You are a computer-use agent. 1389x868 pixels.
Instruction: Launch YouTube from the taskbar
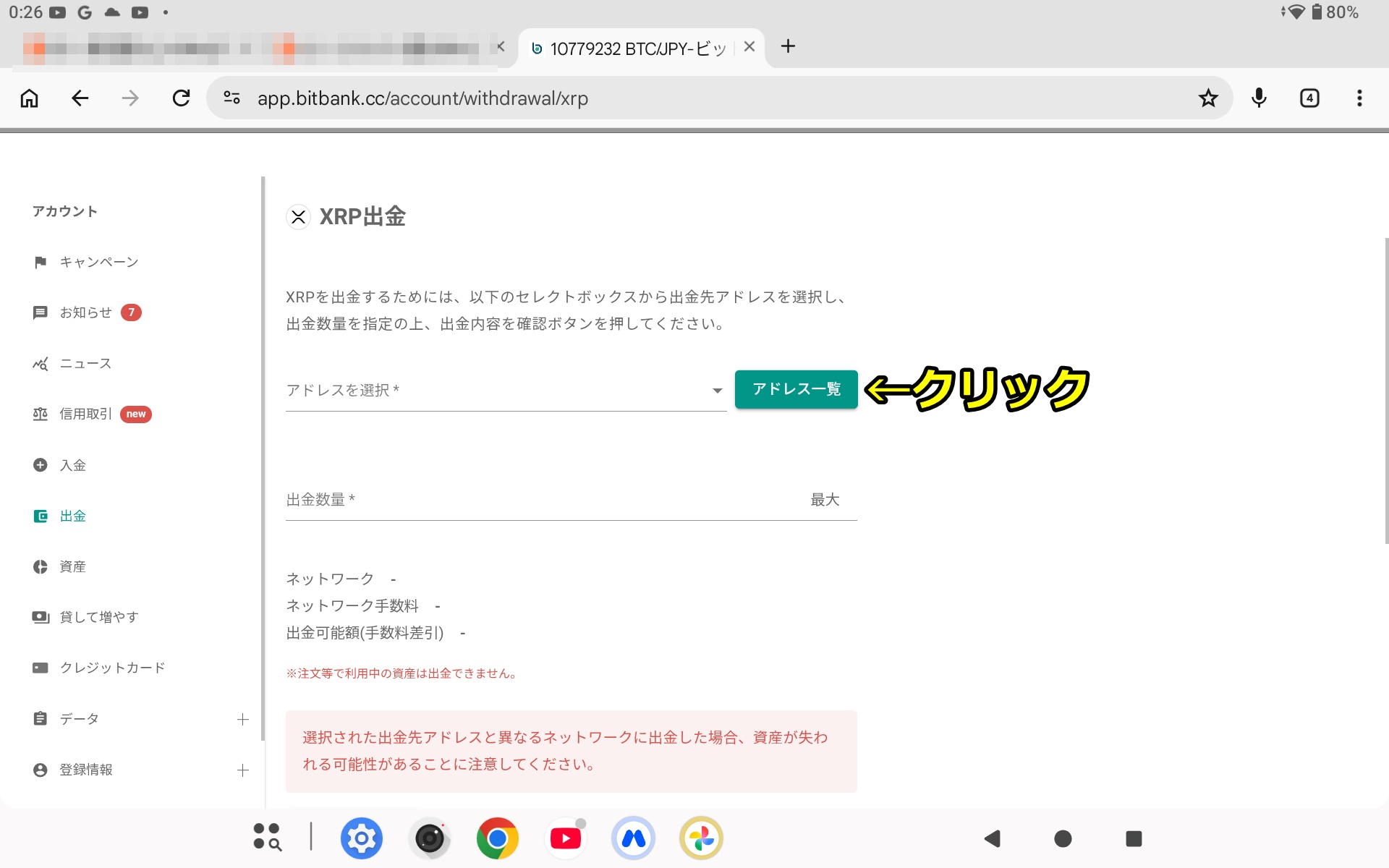point(566,838)
